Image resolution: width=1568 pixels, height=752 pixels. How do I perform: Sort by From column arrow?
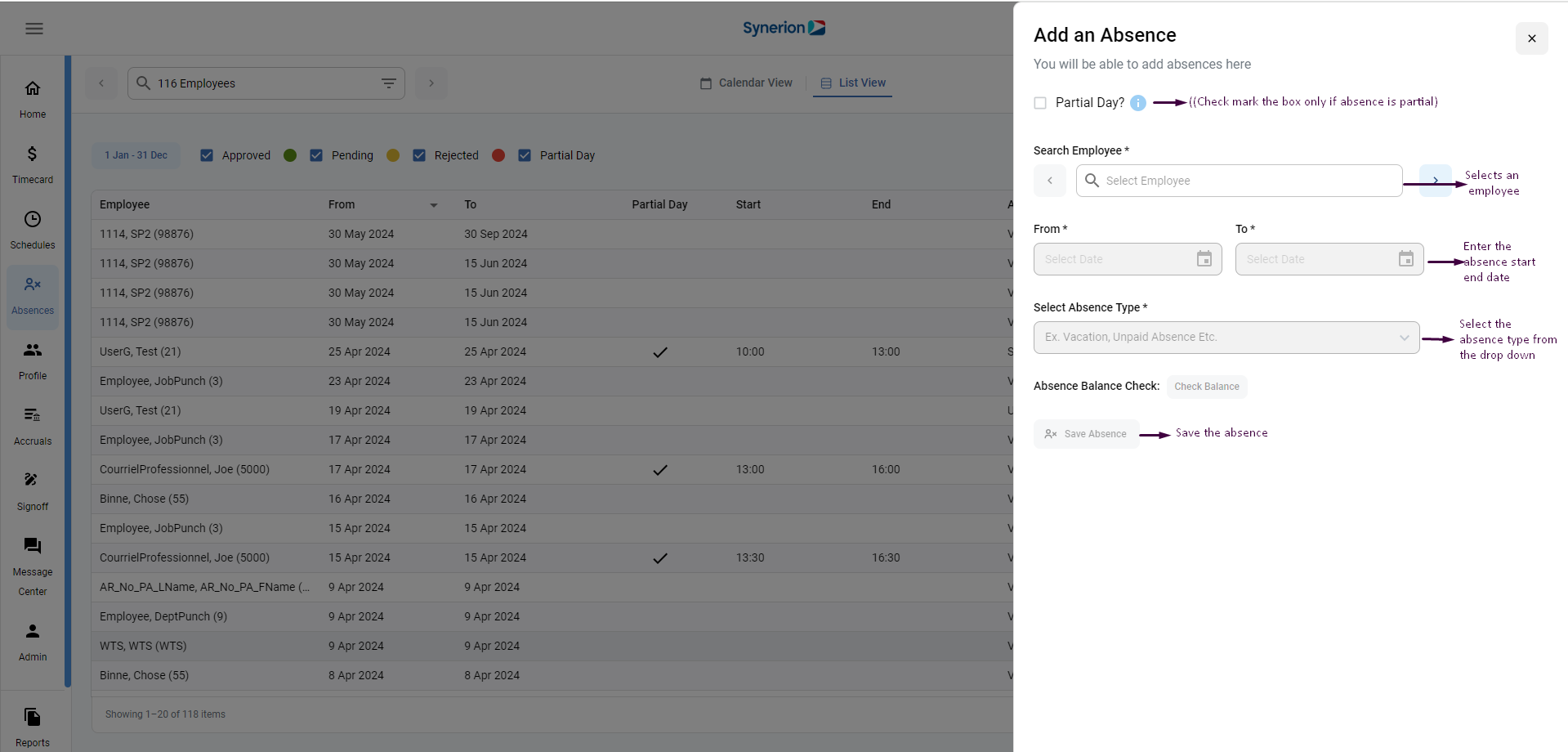pyautogui.click(x=434, y=205)
